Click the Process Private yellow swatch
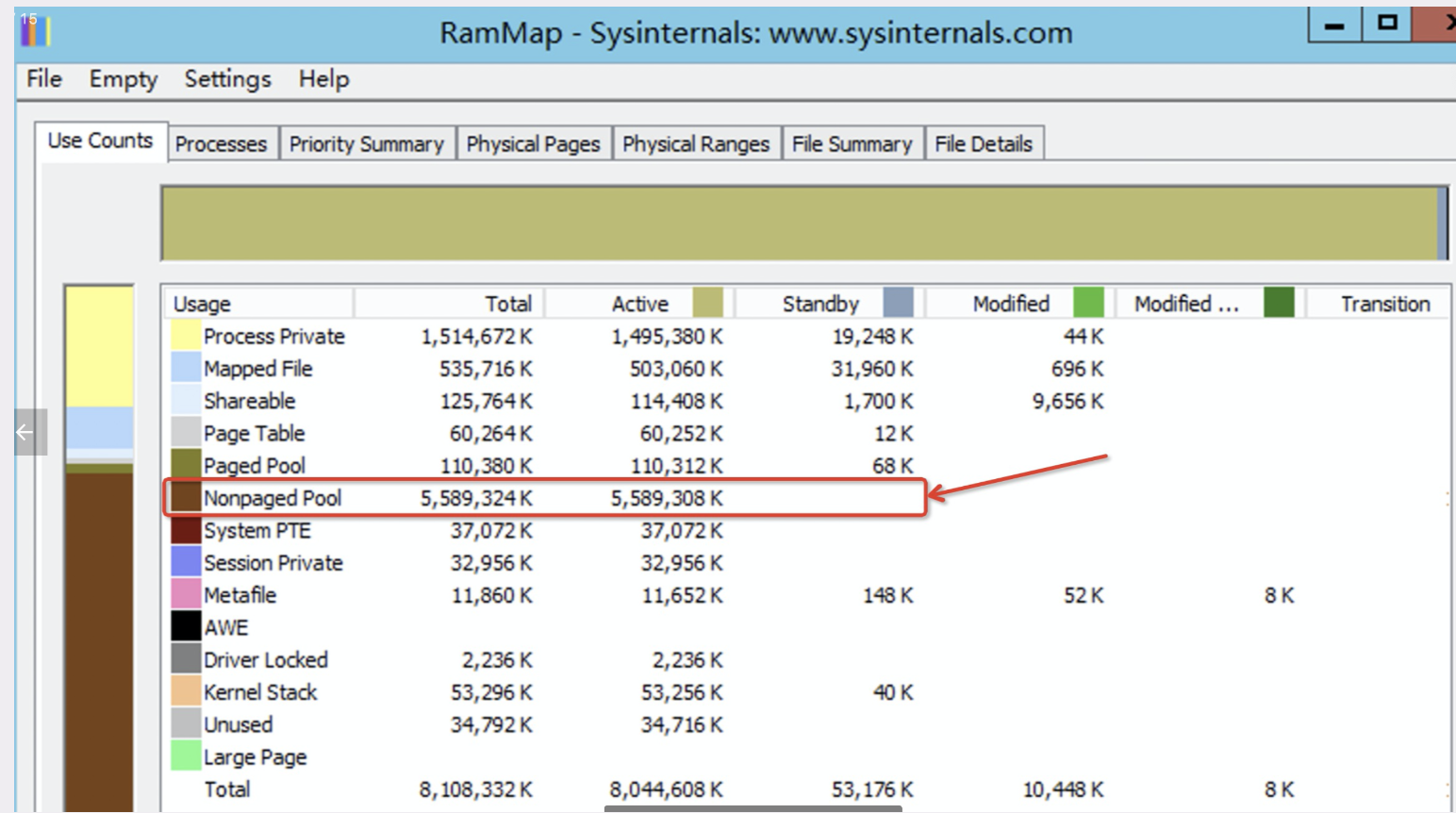 tap(186, 336)
